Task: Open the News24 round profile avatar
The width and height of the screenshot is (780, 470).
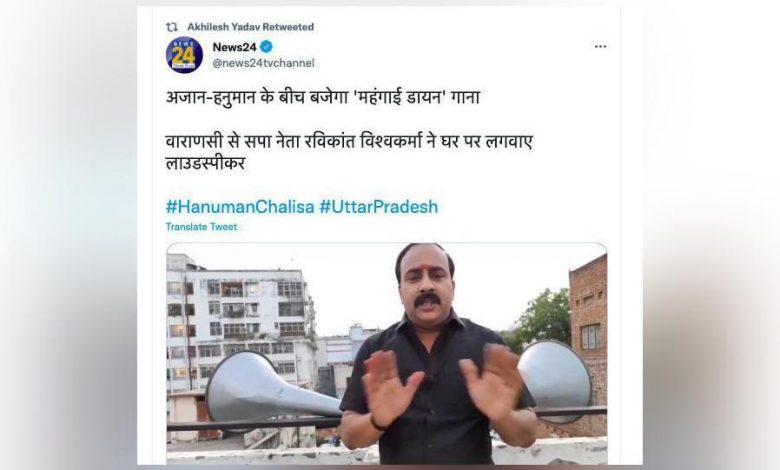Action: tap(184, 55)
